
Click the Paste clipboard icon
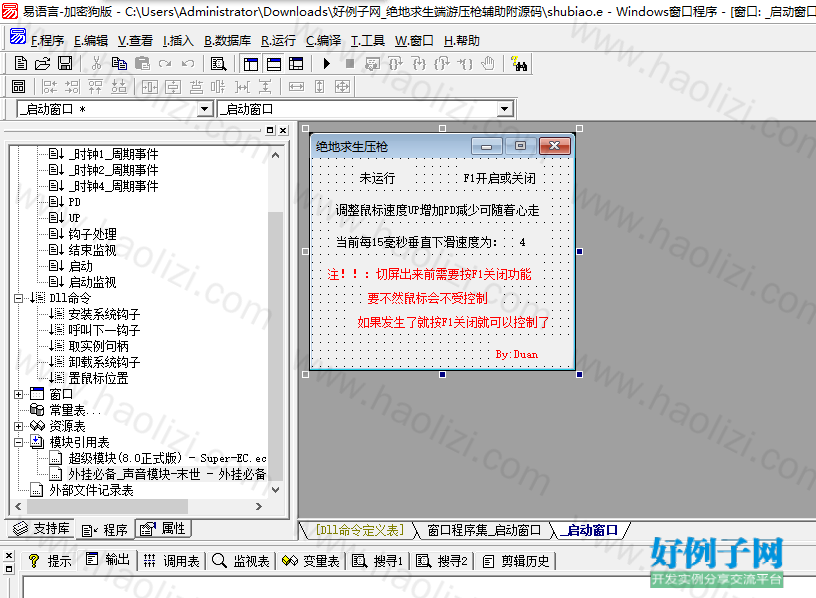pyautogui.click(x=142, y=63)
